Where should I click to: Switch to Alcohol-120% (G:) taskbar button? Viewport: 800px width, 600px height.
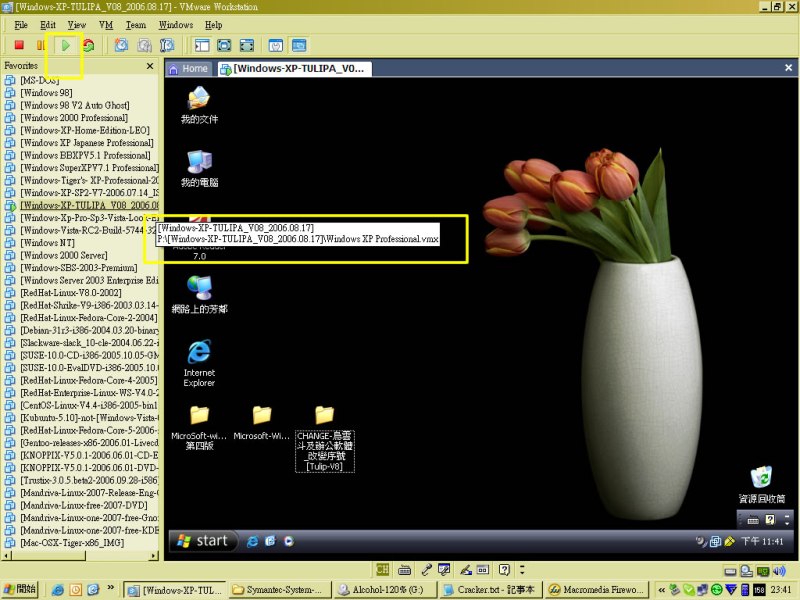(x=385, y=590)
